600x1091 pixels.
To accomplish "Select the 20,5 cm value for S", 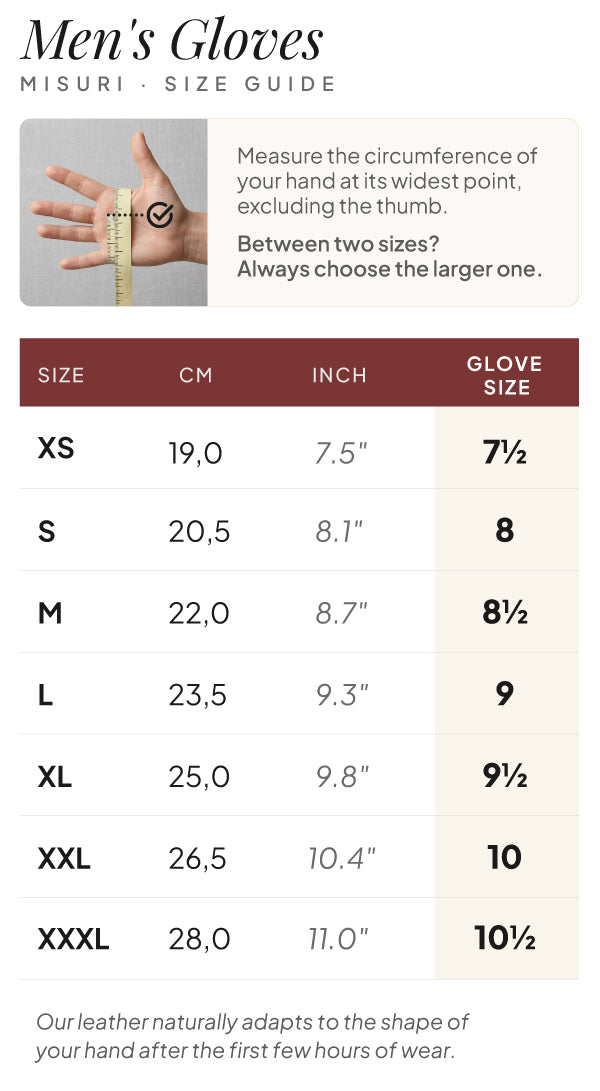I will (x=198, y=532).
